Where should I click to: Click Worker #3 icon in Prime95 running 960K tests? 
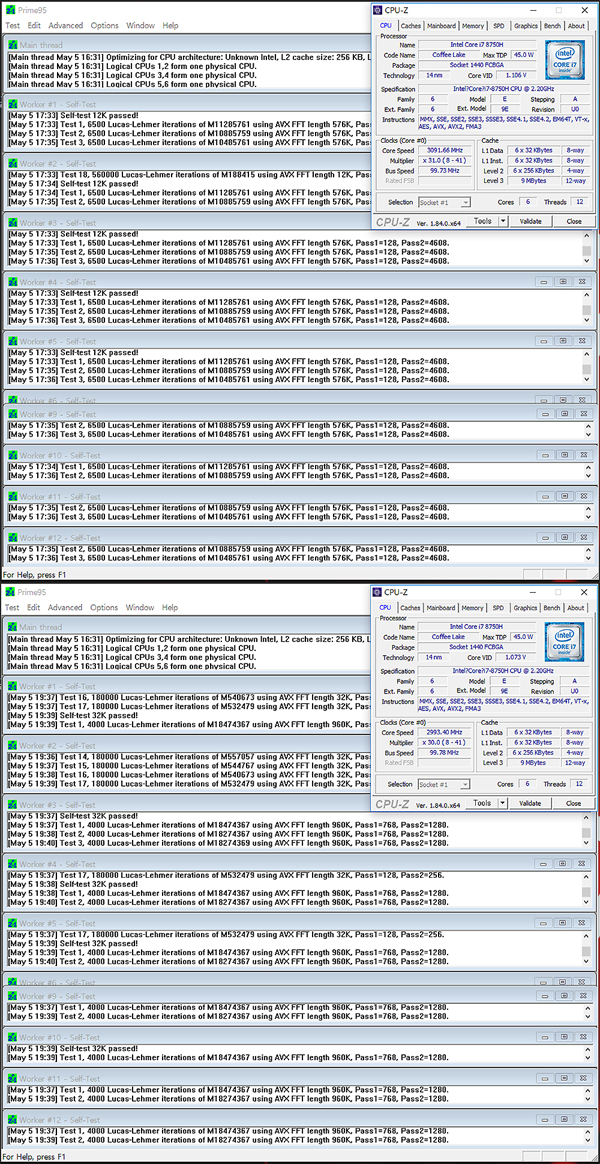tap(12, 805)
